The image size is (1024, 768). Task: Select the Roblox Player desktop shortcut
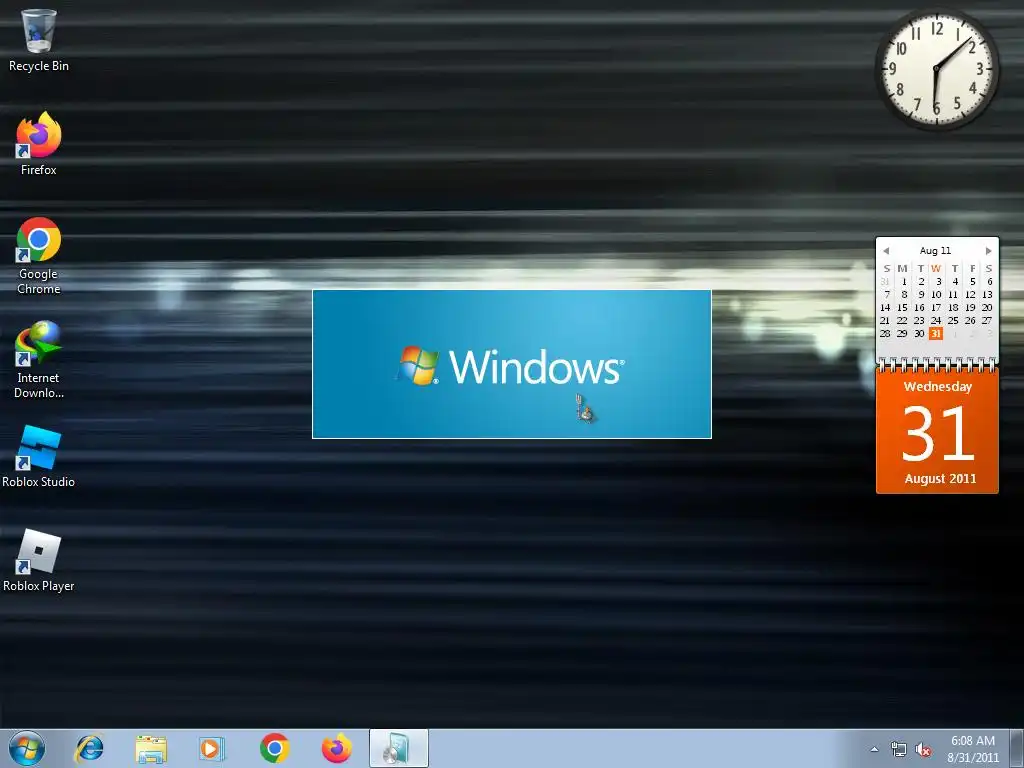pos(39,560)
